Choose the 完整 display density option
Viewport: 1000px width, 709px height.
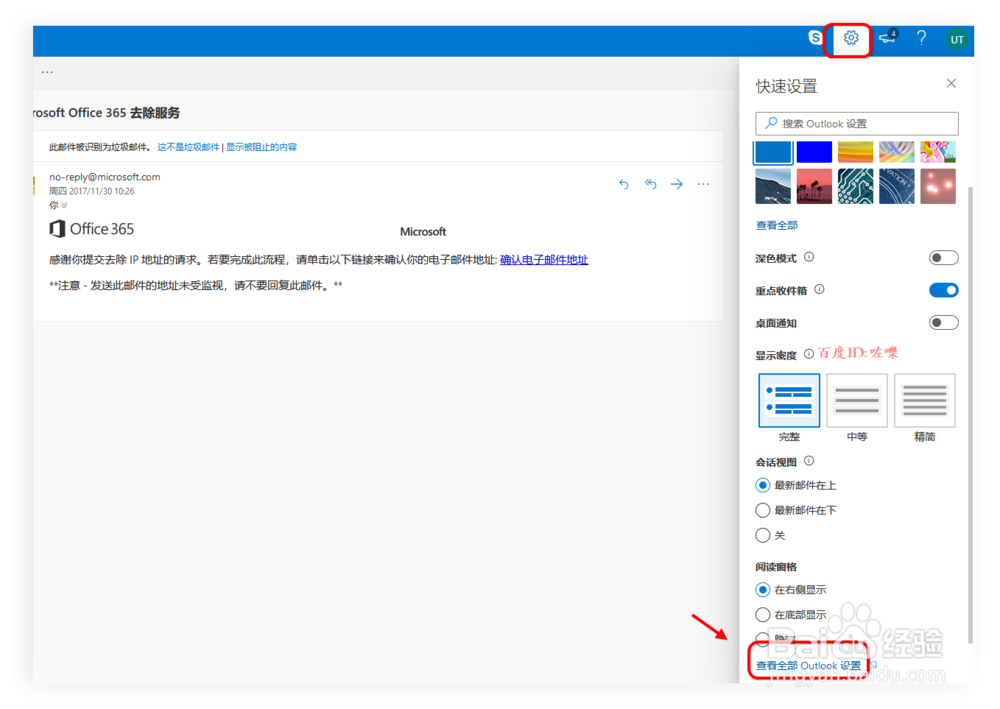pos(789,401)
